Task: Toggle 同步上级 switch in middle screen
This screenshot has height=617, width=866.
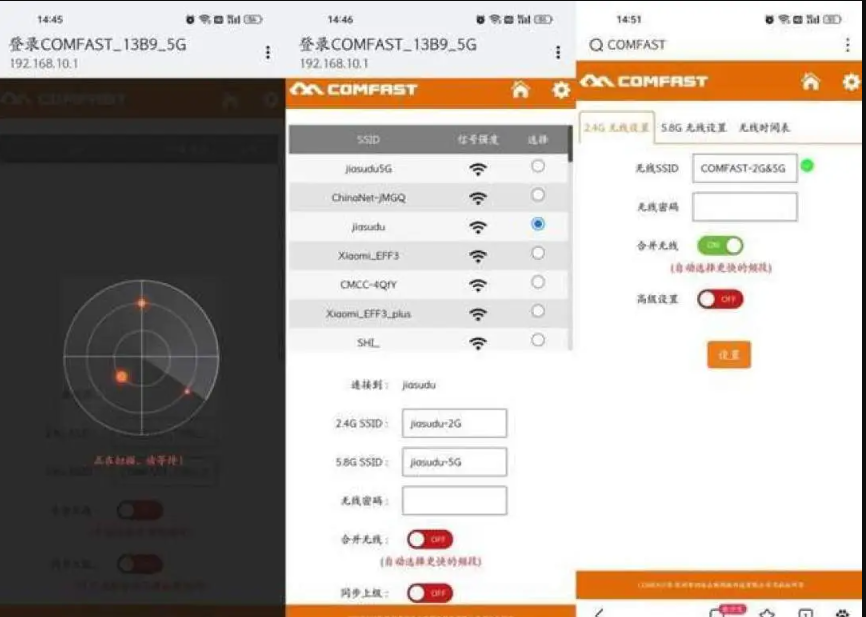Action: [x=430, y=593]
